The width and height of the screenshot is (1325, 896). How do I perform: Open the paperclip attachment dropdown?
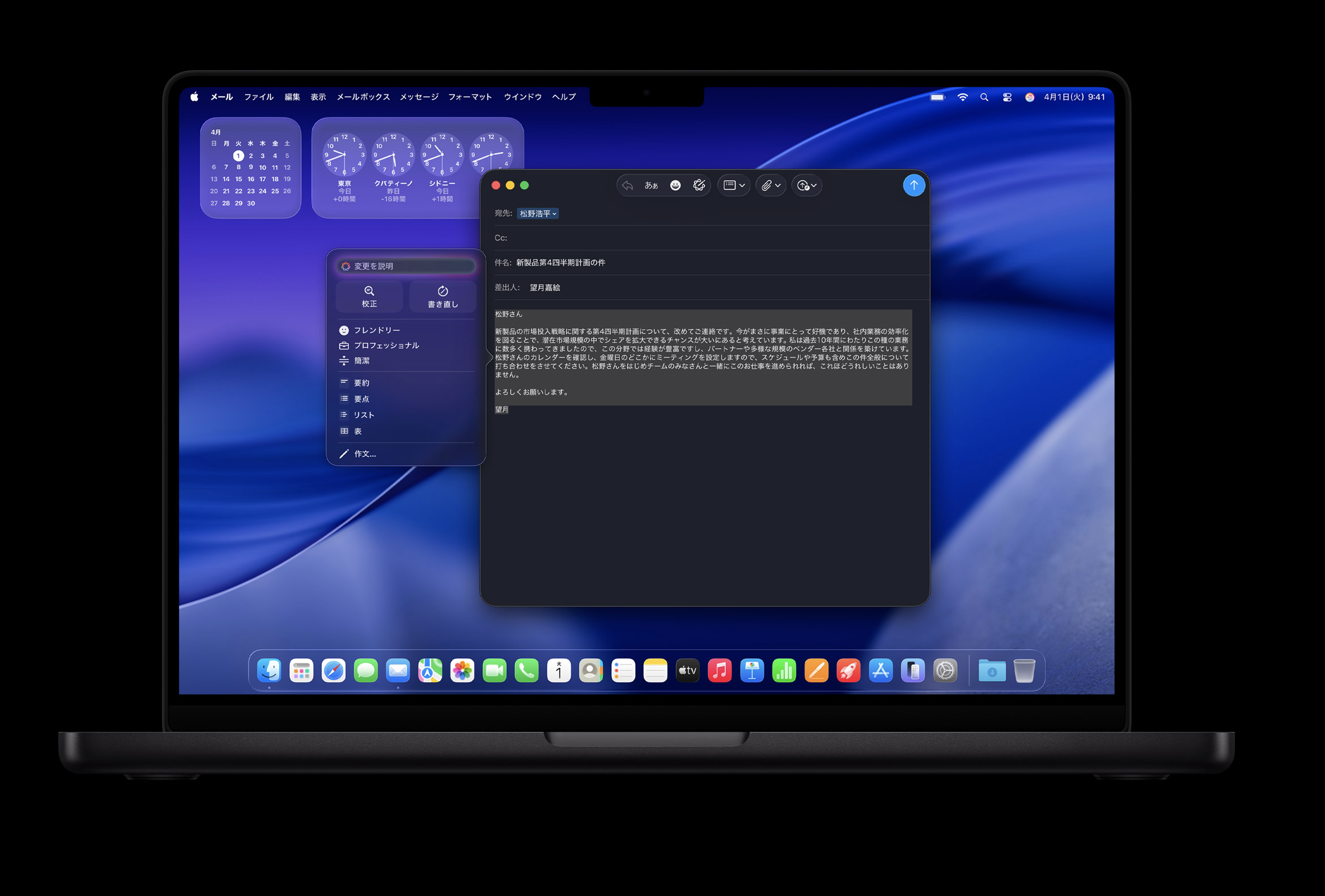click(x=771, y=185)
